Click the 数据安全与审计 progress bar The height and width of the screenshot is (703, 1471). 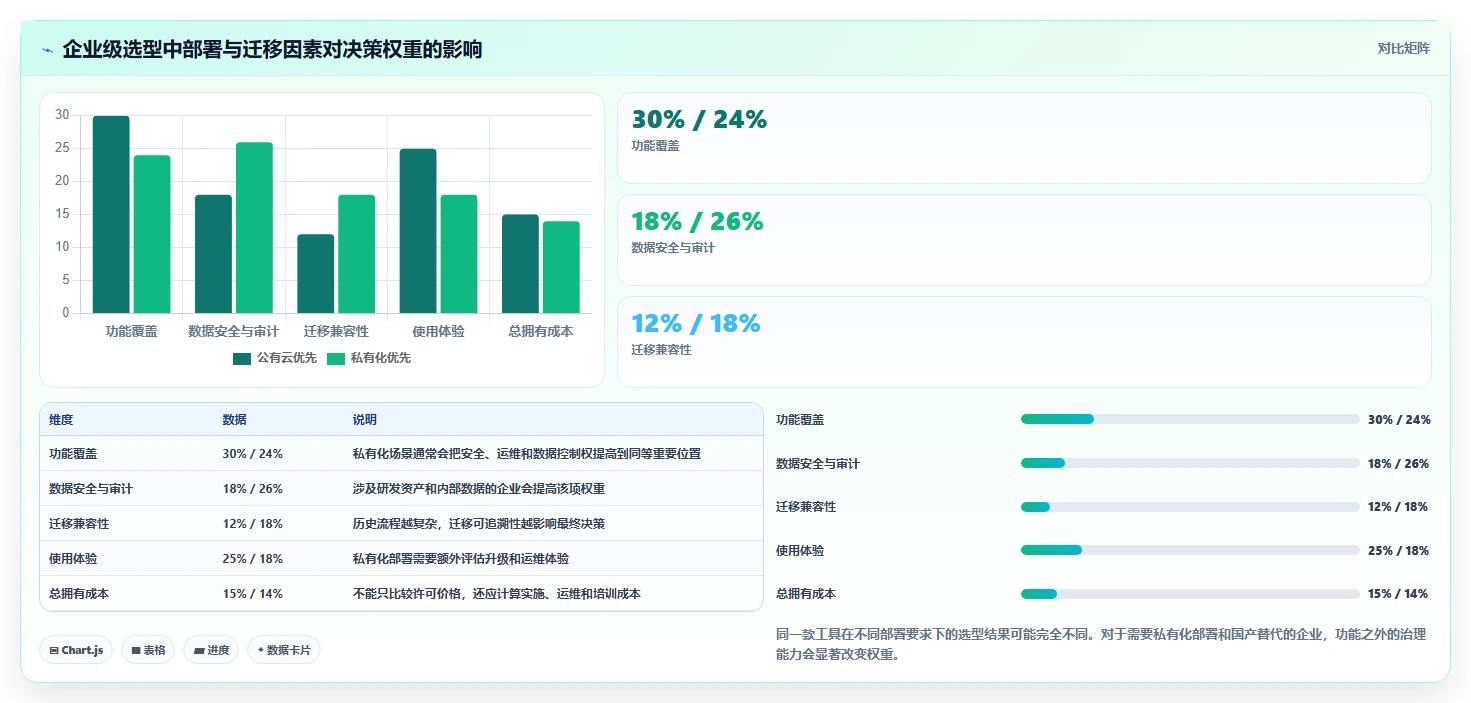tap(1190, 463)
